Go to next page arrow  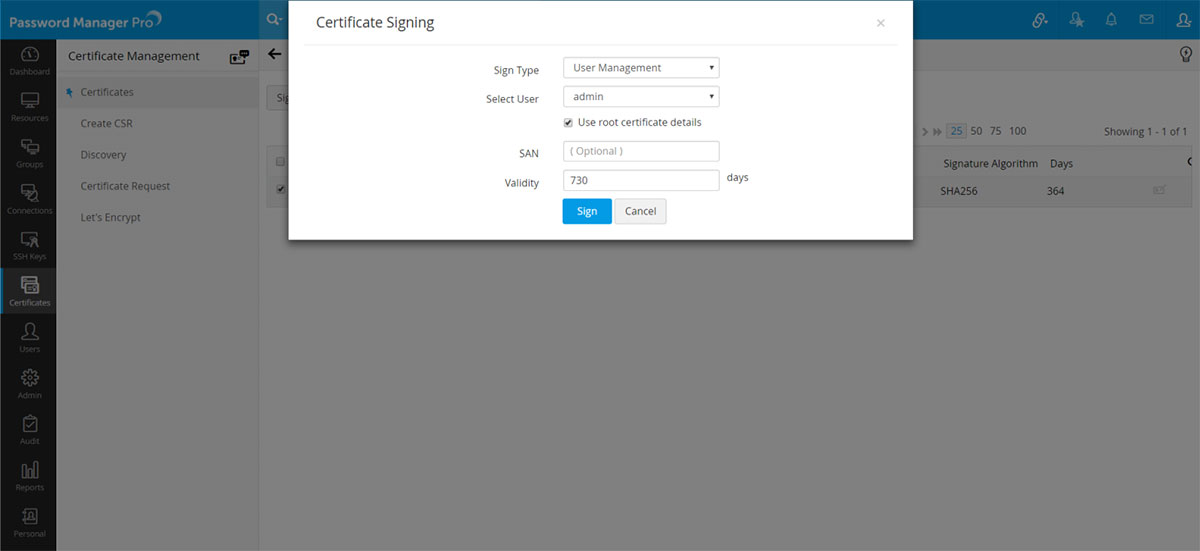925,132
